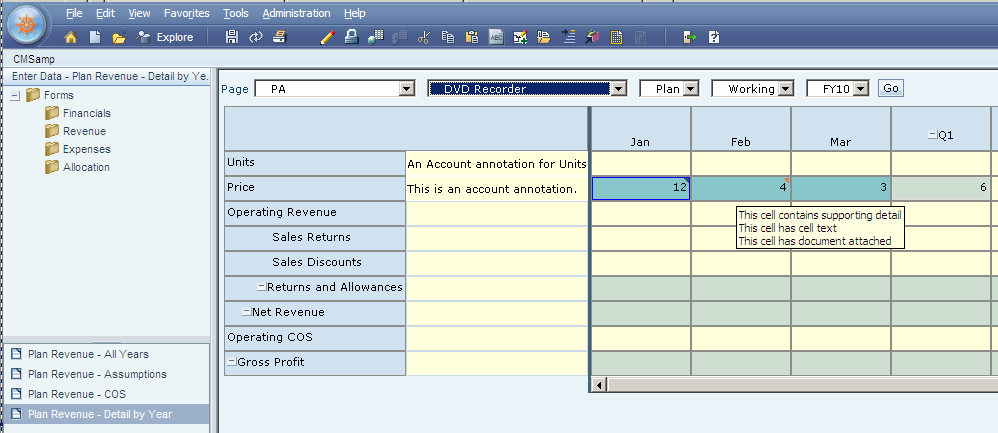The image size is (998, 433).
Task: Go to Home page icon
Action: [x=71, y=38]
